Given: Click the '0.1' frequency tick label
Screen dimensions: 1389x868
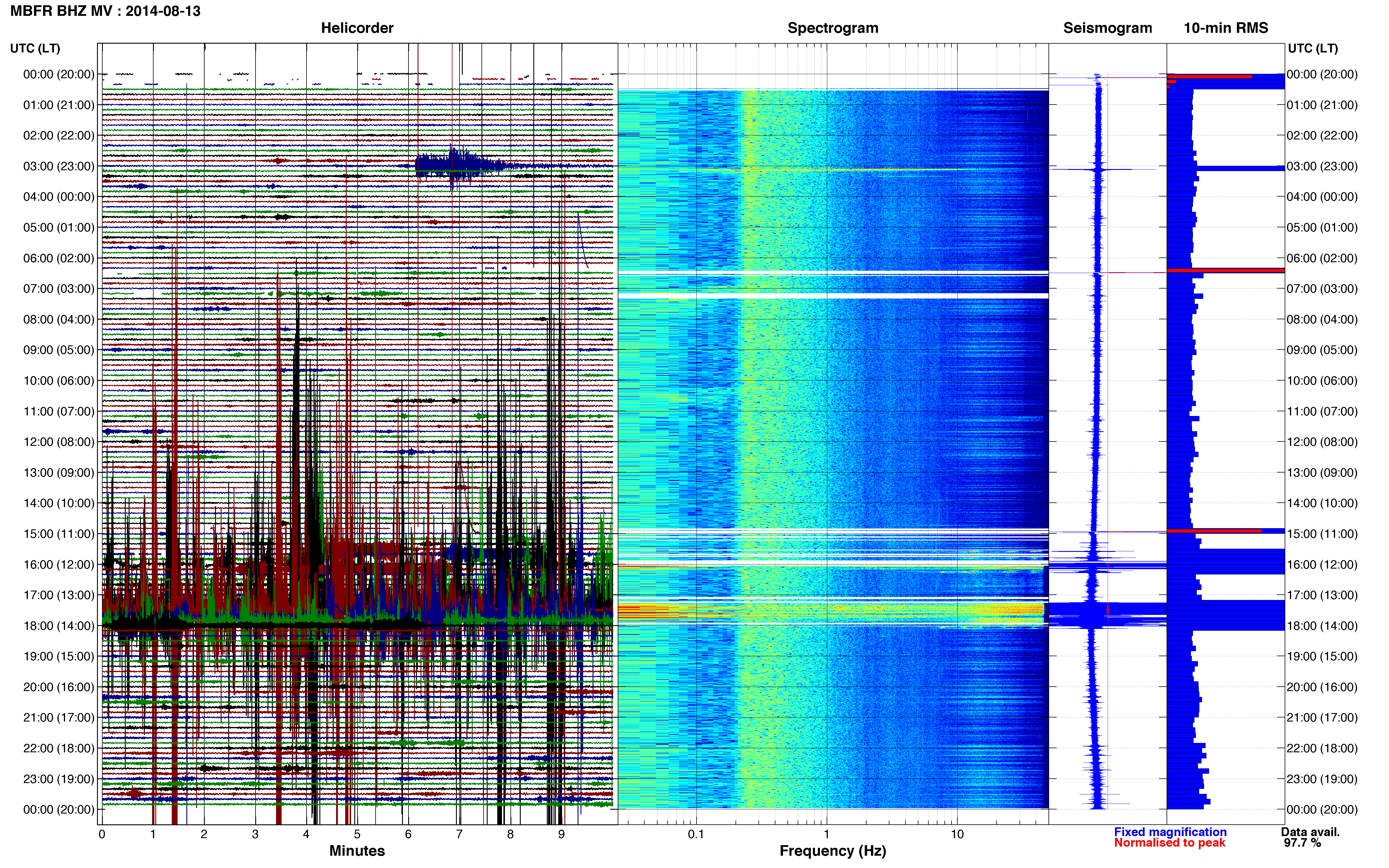Looking at the screenshot, I should [696, 834].
